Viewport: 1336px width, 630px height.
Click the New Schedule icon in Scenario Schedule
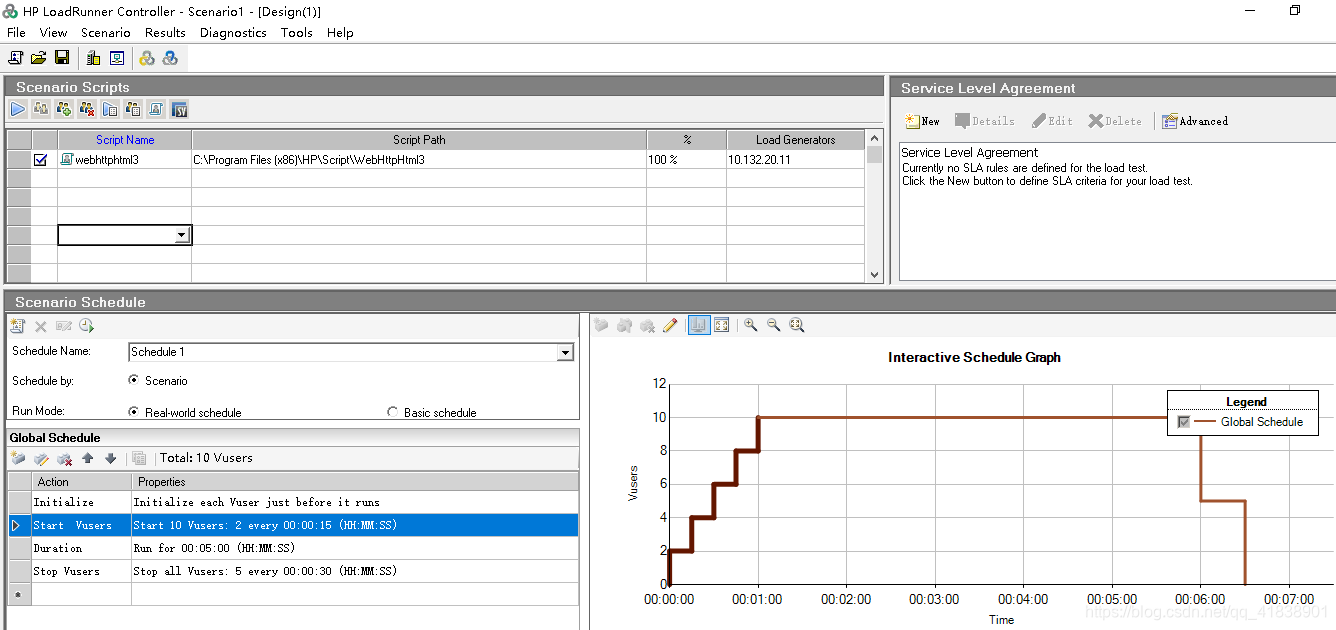pyautogui.click(x=17, y=325)
